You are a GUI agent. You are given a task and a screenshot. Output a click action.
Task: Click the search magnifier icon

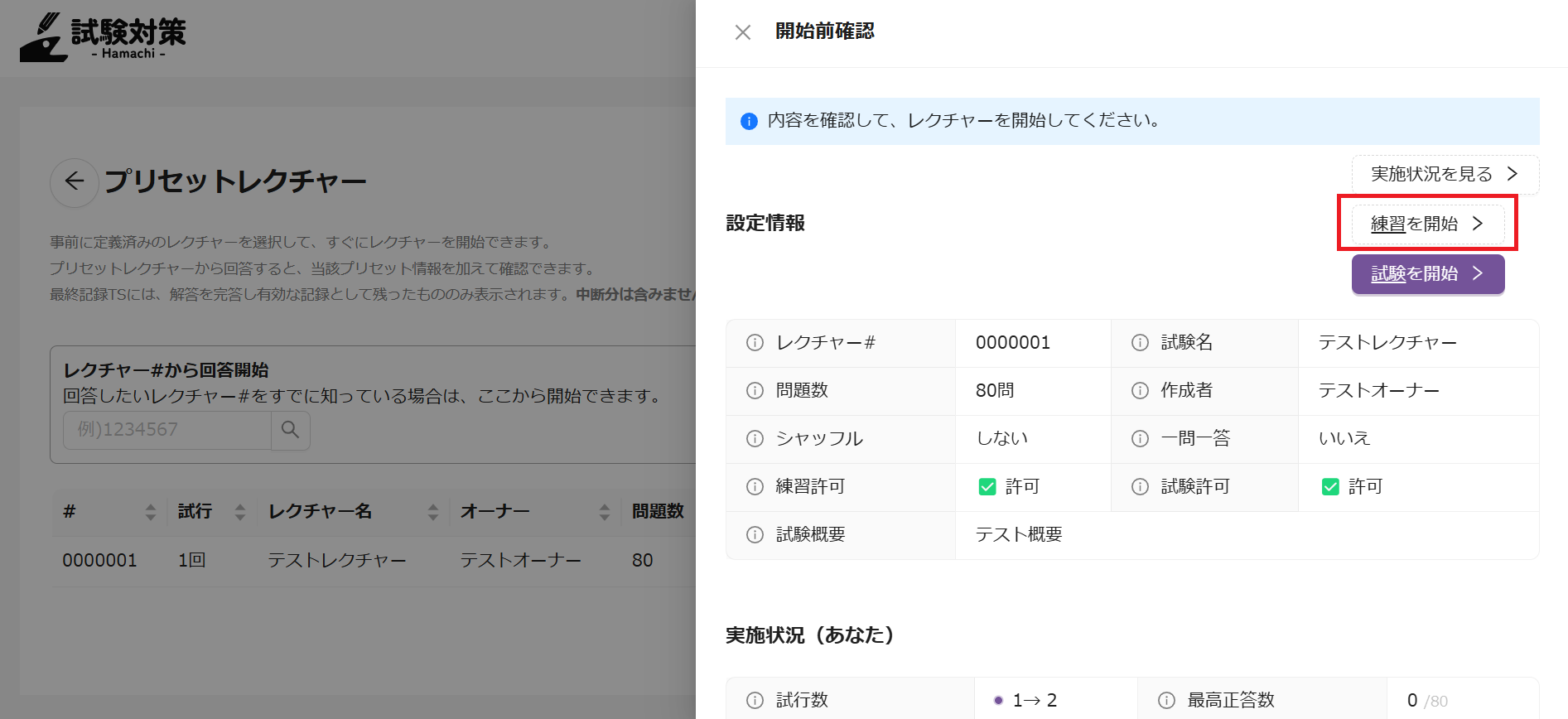[290, 430]
